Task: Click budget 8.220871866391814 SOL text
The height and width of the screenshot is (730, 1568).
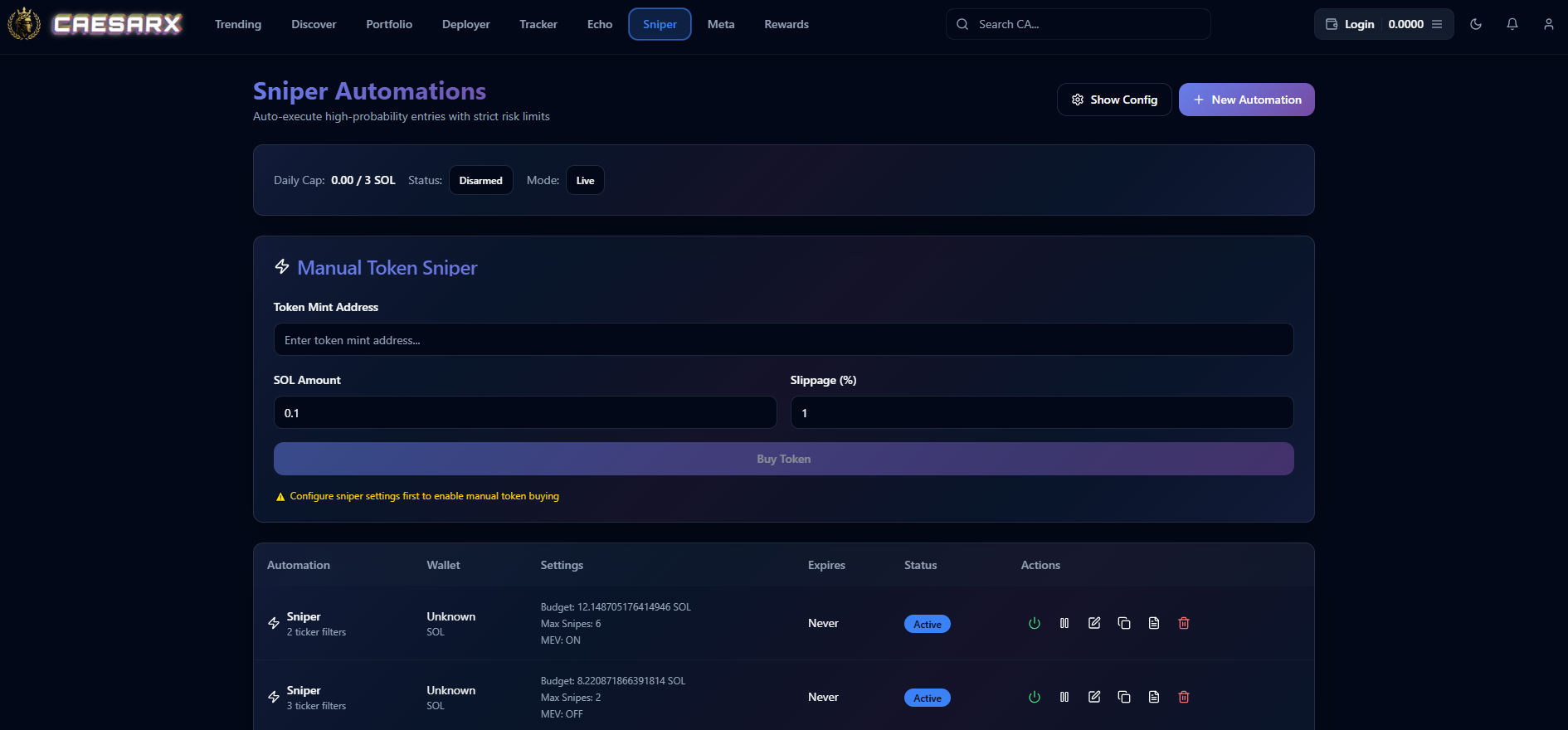Action: click(x=613, y=681)
